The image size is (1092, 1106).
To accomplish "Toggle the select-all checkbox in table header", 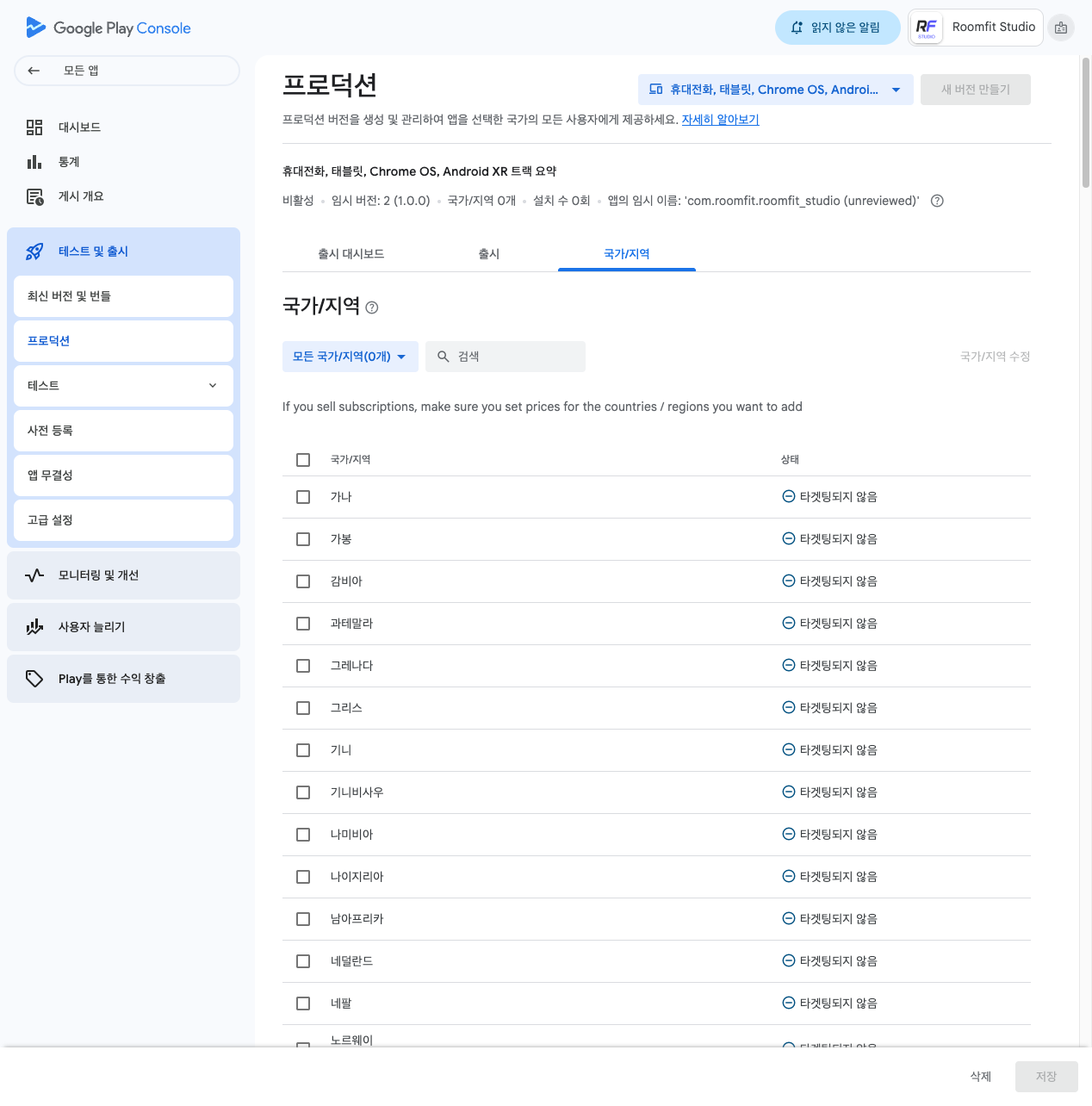I will [303, 460].
